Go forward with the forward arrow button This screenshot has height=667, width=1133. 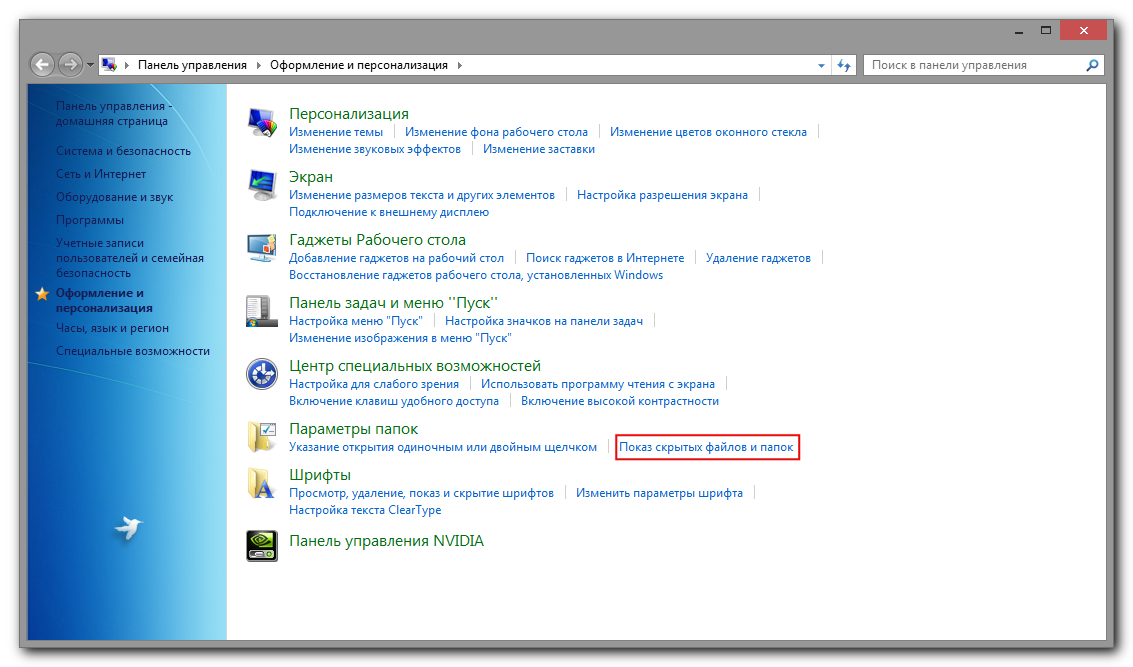[70, 65]
